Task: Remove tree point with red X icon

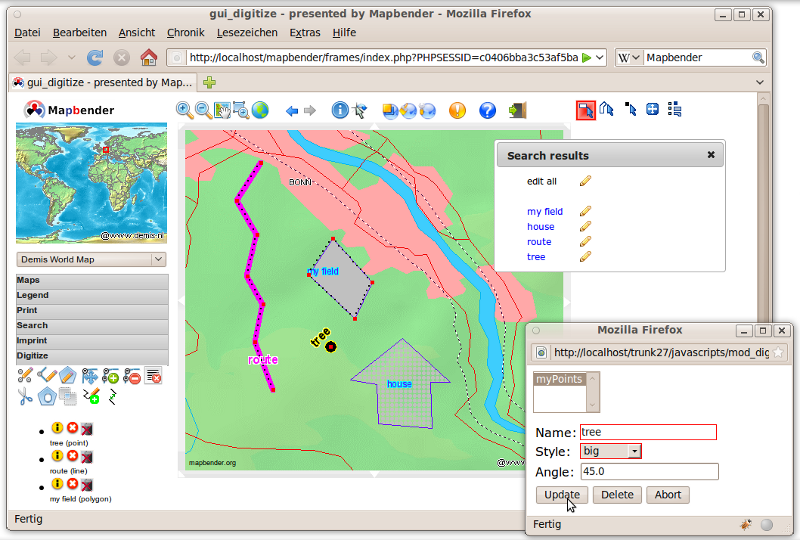Action: (72, 429)
